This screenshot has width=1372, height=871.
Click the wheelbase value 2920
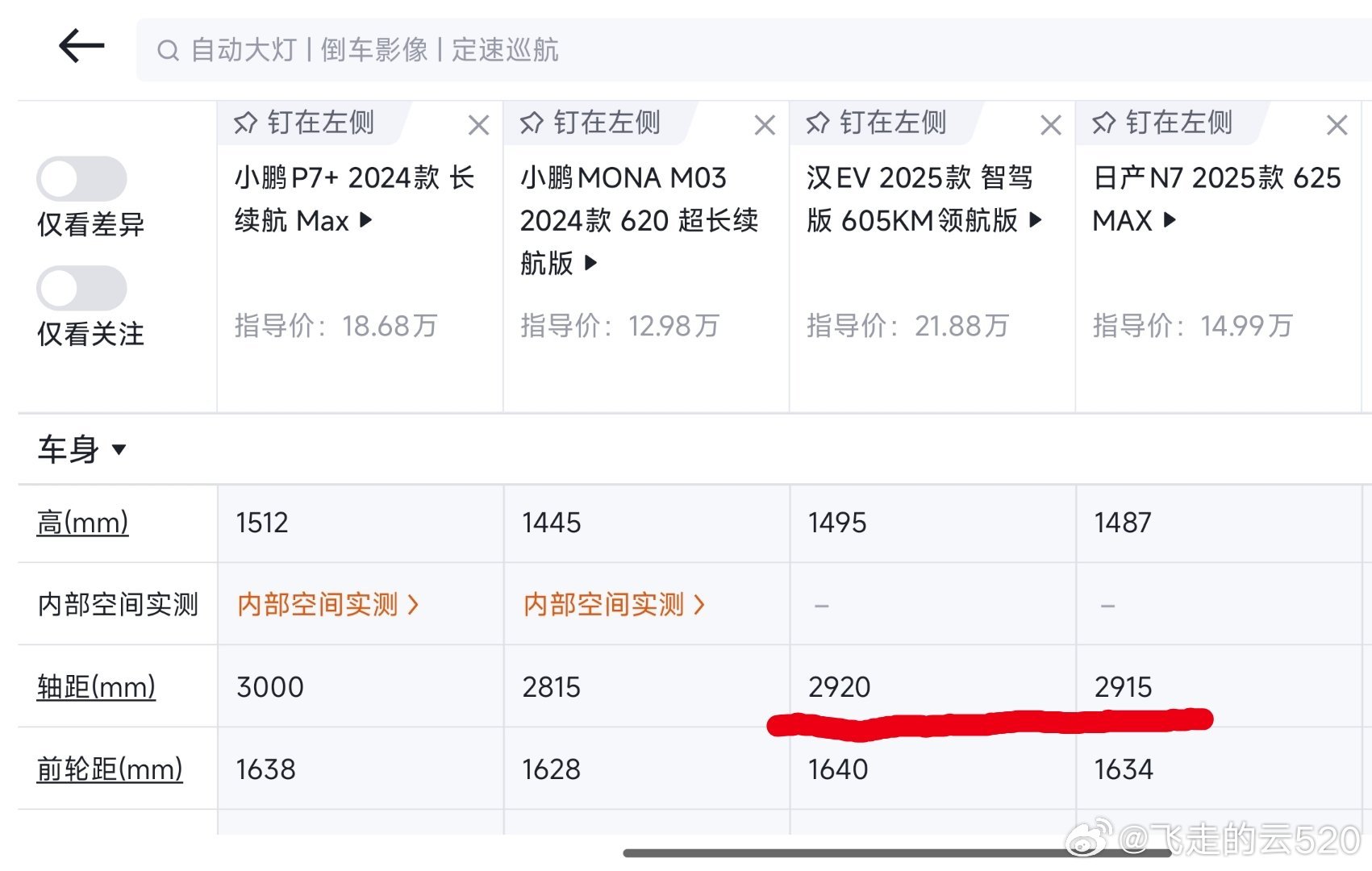(x=840, y=687)
